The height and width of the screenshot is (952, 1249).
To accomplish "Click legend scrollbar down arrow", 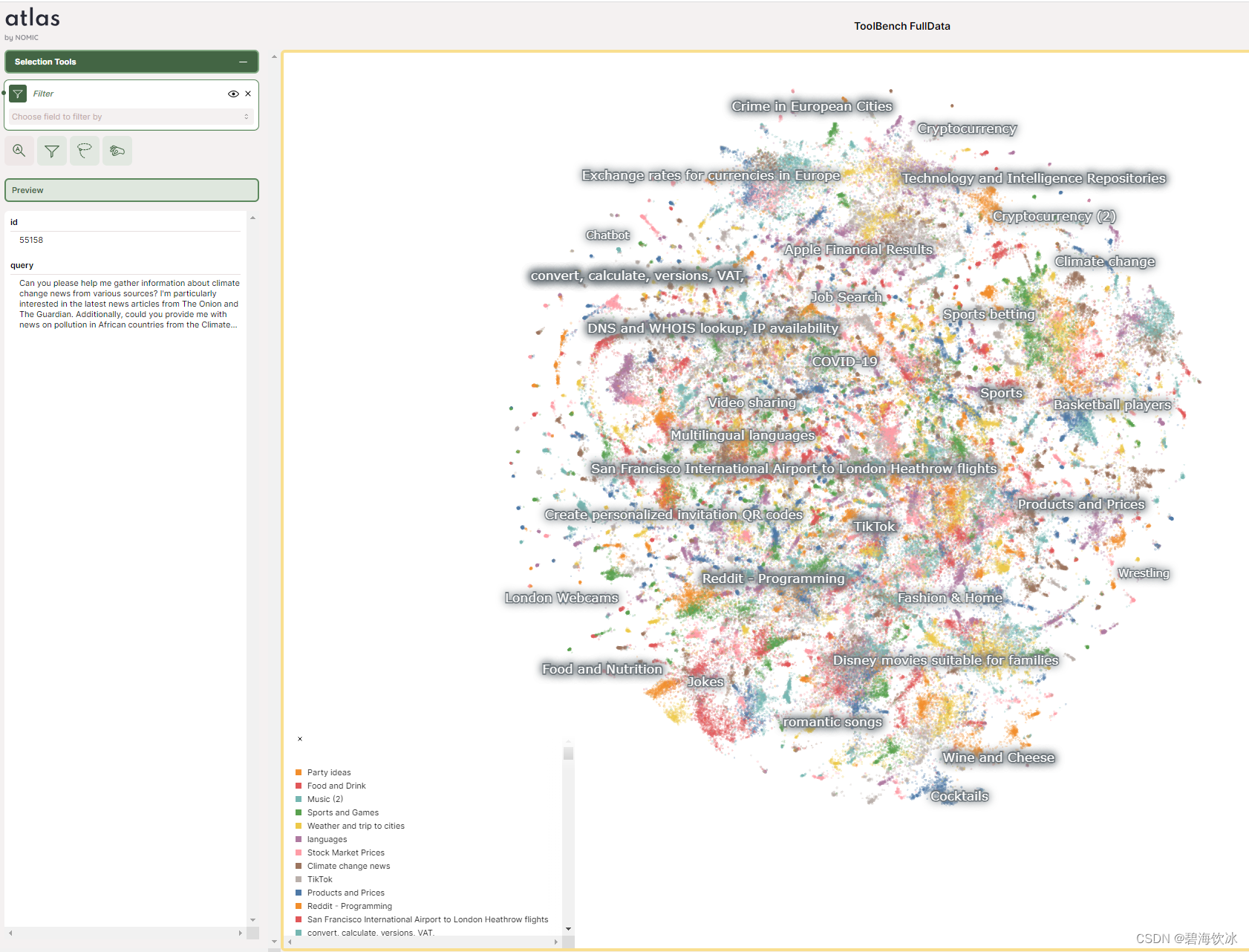I will [568, 929].
